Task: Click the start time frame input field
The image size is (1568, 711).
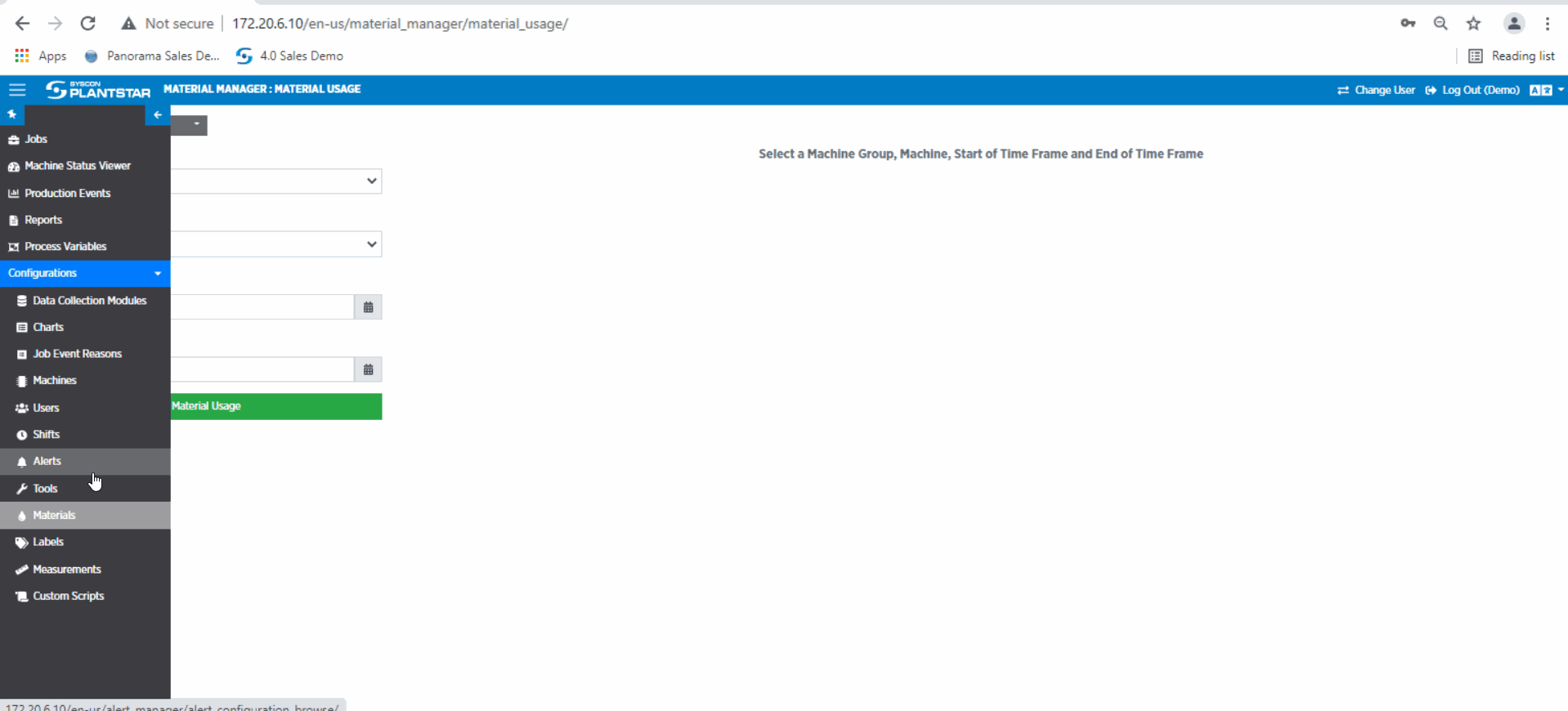Action: click(x=262, y=307)
